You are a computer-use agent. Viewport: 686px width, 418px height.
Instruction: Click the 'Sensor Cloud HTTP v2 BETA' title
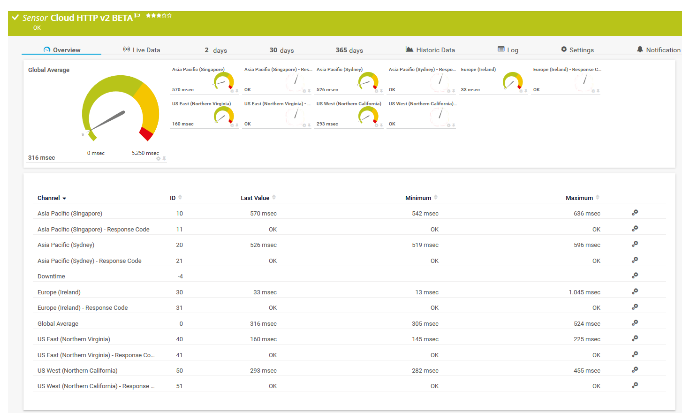[77, 18]
